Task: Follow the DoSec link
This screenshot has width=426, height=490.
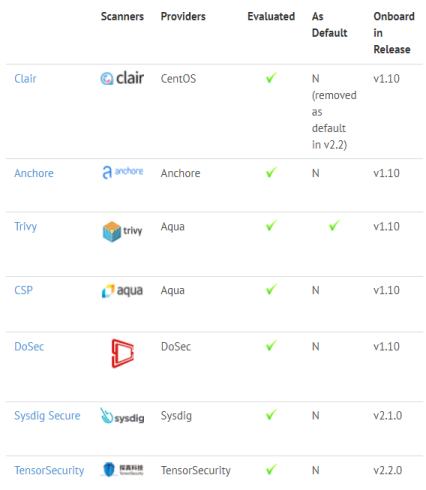Action: (x=29, y=347)
